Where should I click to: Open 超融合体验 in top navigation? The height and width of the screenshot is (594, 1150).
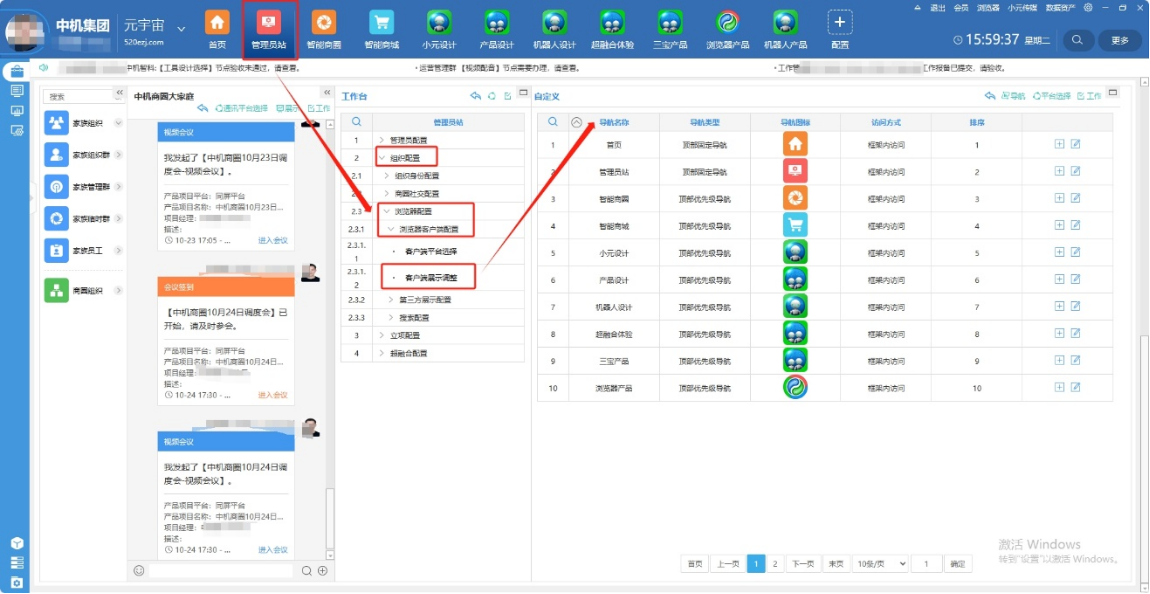(612, 23)
